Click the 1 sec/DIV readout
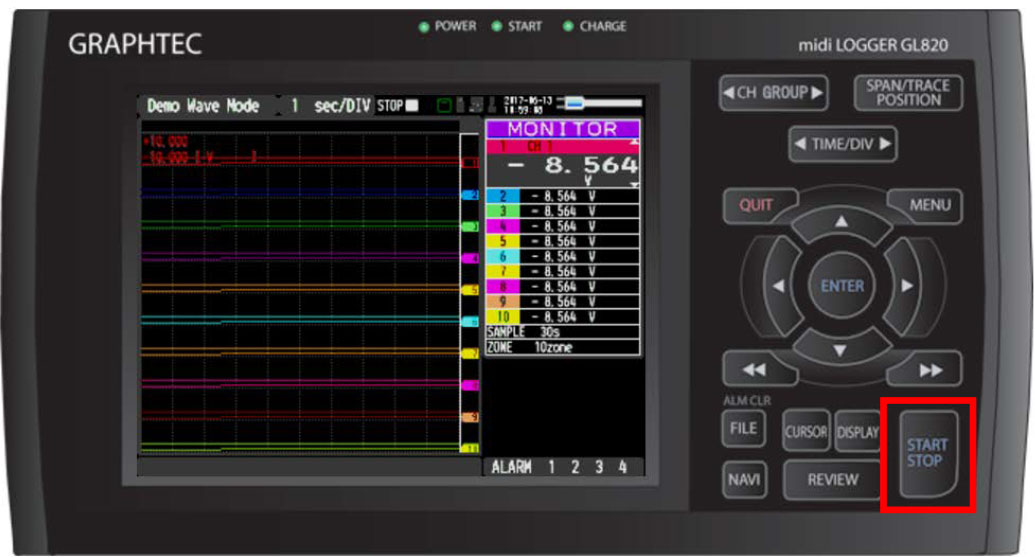This screenshot has width=1035, height=557. pos(330,106)
